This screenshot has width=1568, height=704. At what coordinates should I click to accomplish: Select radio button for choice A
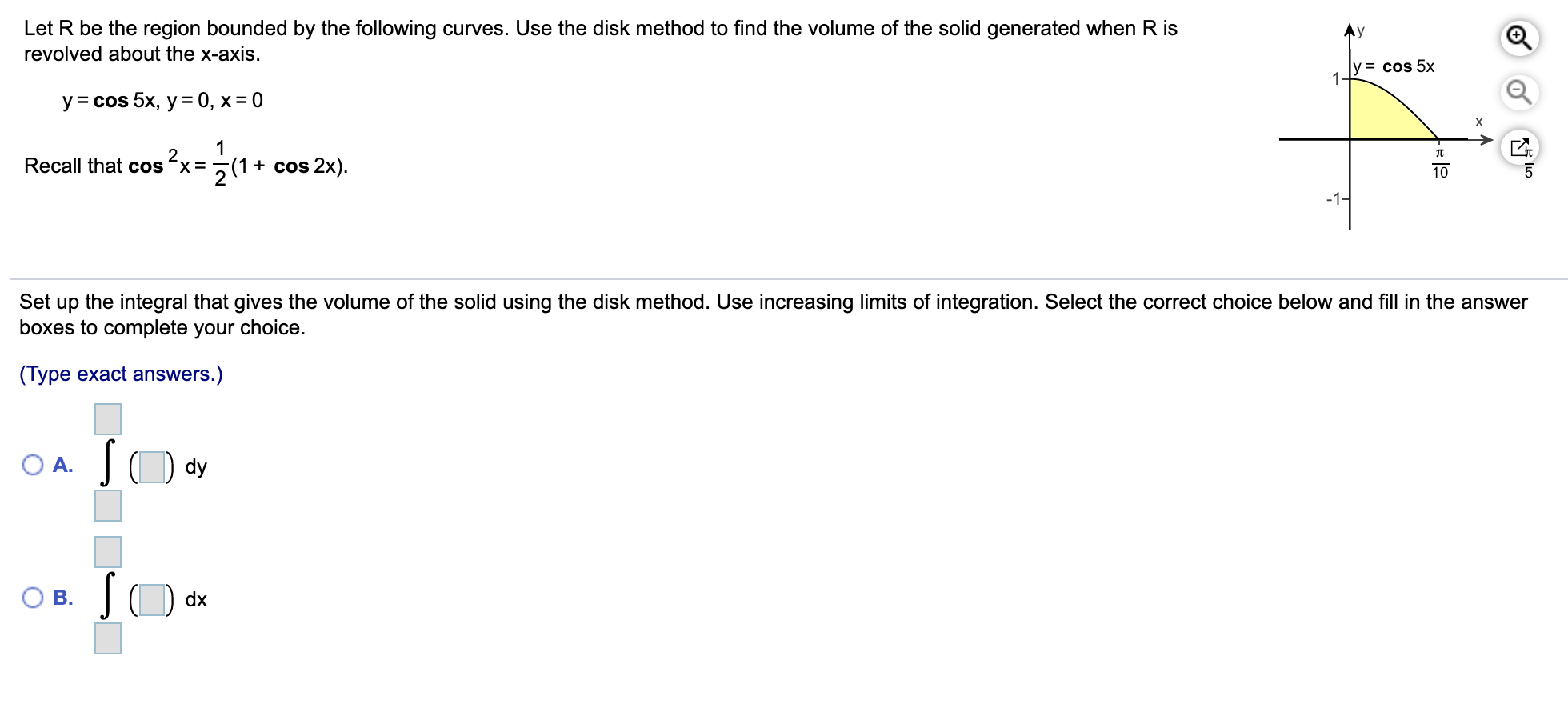coord(33,464)
